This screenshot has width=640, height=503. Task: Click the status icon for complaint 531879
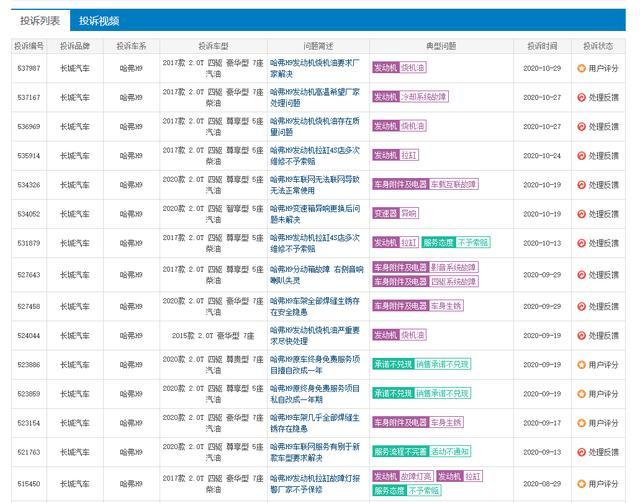[x=581, y=243]
